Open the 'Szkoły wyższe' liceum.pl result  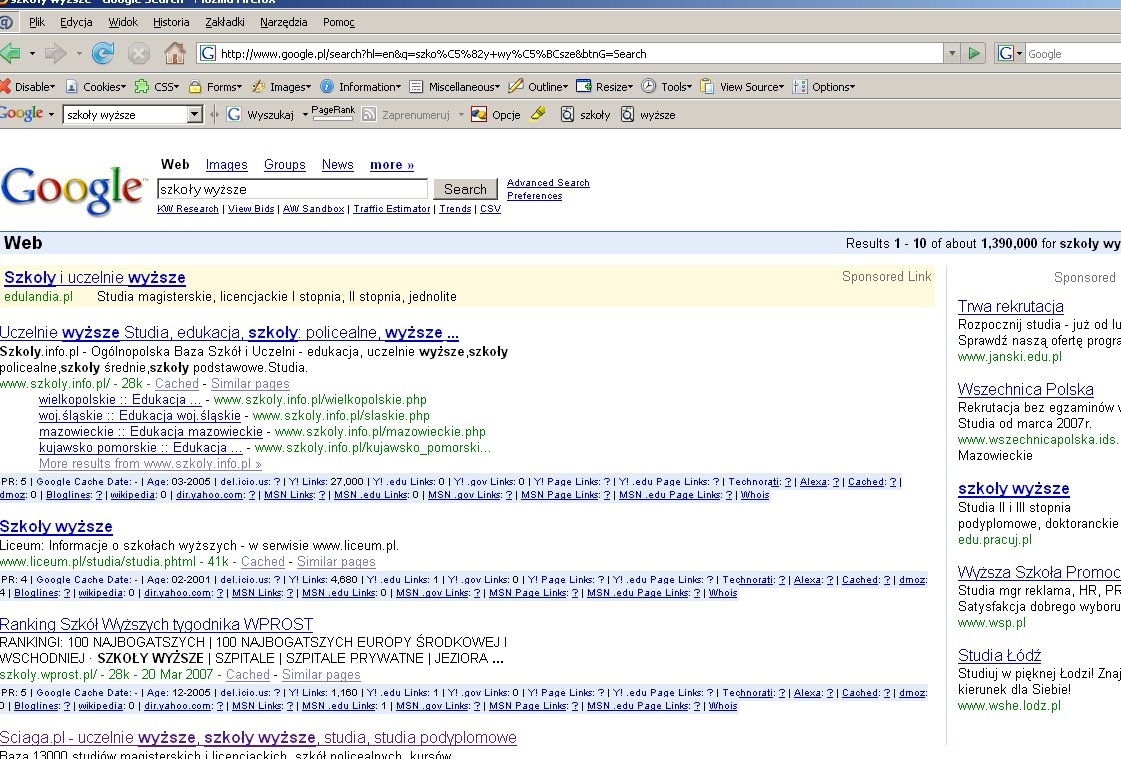point(56,527)
